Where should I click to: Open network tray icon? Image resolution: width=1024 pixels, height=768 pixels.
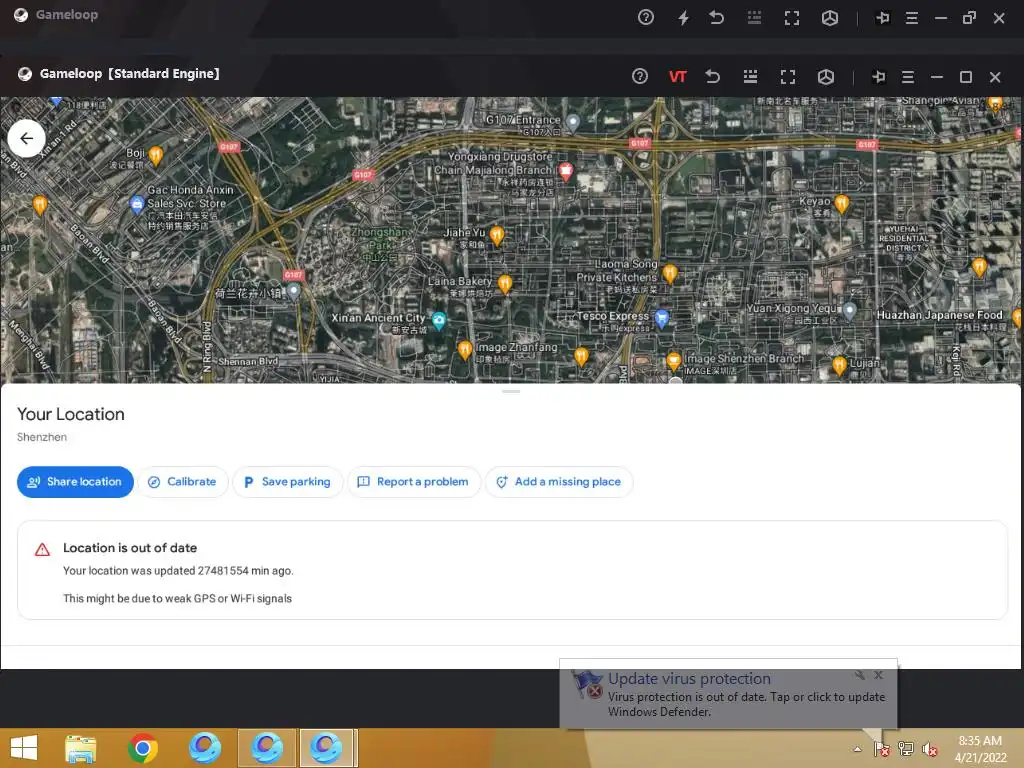click(x=906, y=749)
